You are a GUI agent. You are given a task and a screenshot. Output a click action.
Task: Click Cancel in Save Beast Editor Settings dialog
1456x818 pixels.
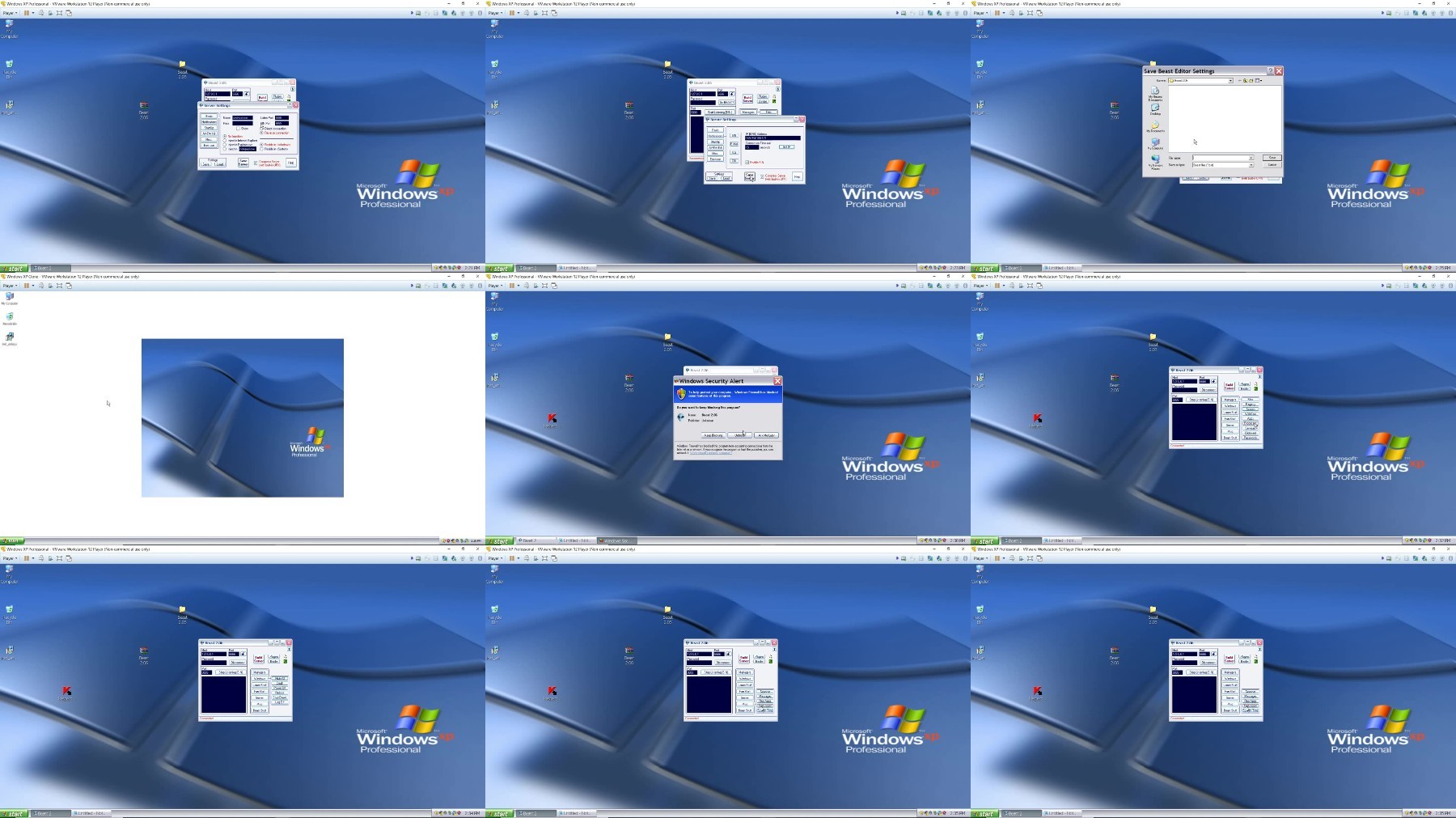point(1272,164)
